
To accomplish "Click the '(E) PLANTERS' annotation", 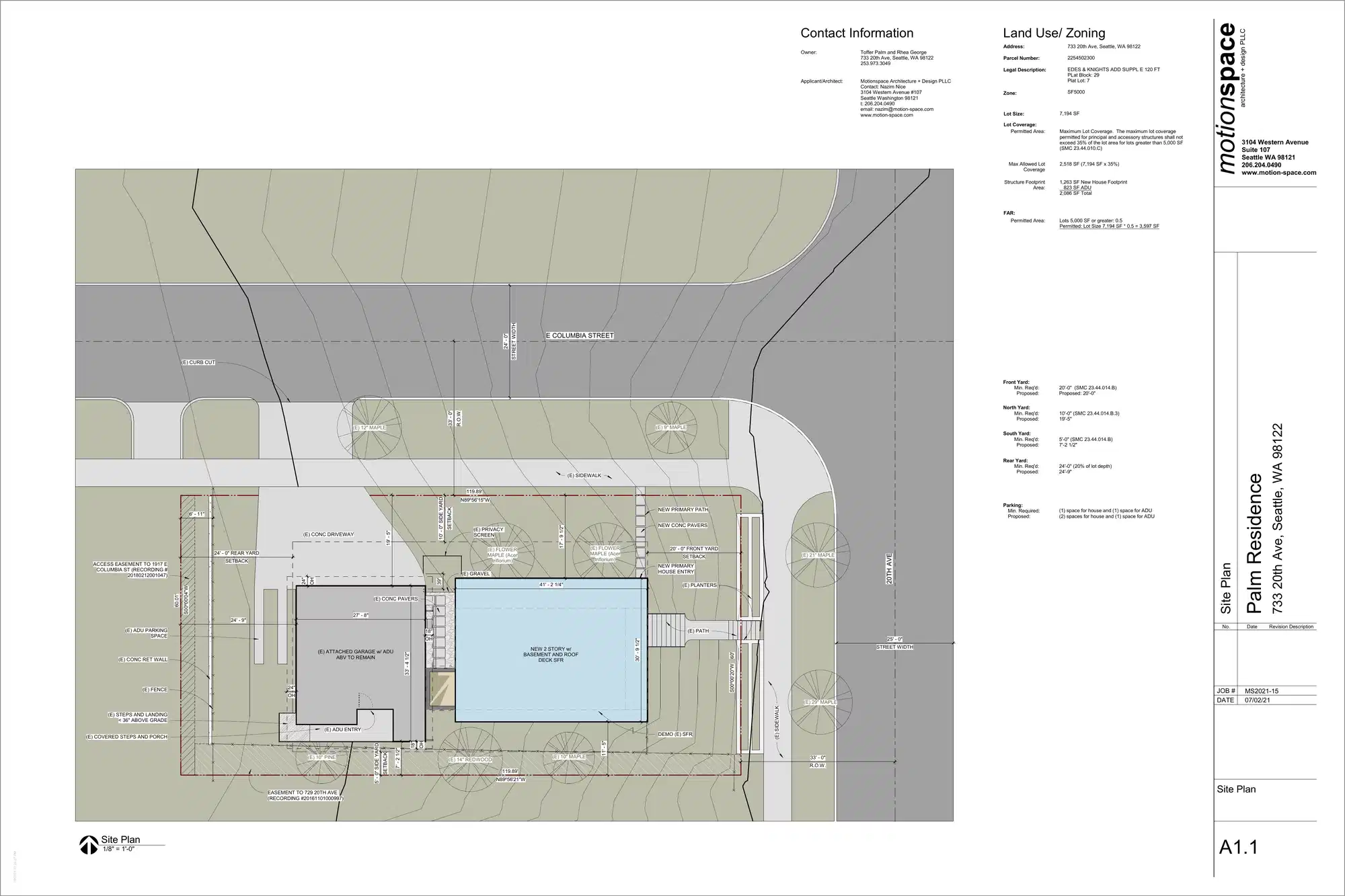I will (x=699, y=585).
